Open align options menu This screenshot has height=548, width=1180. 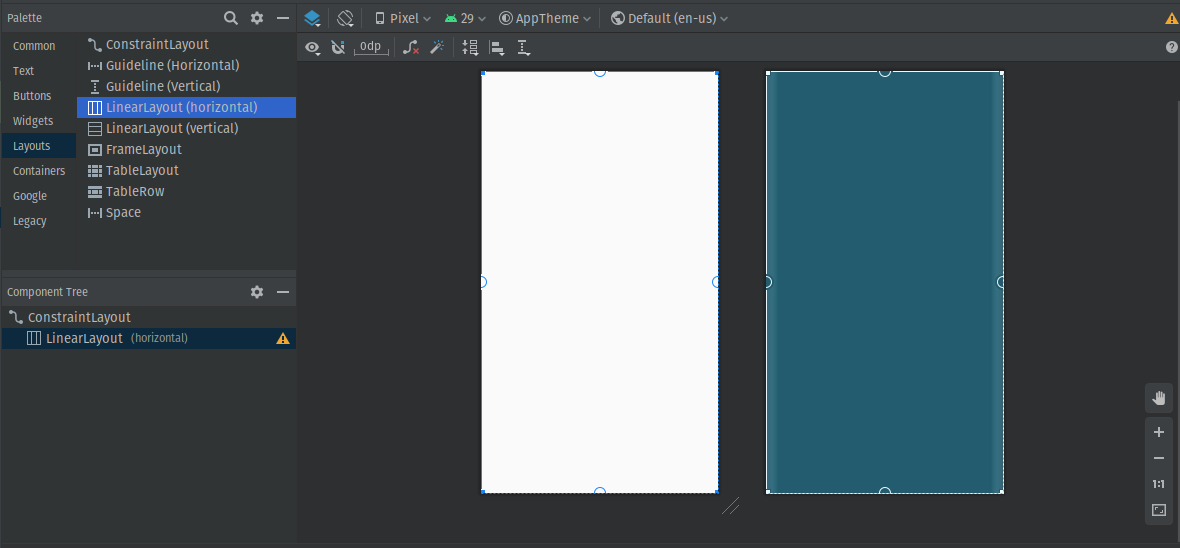pyautogui.click(x=497, y=47)
